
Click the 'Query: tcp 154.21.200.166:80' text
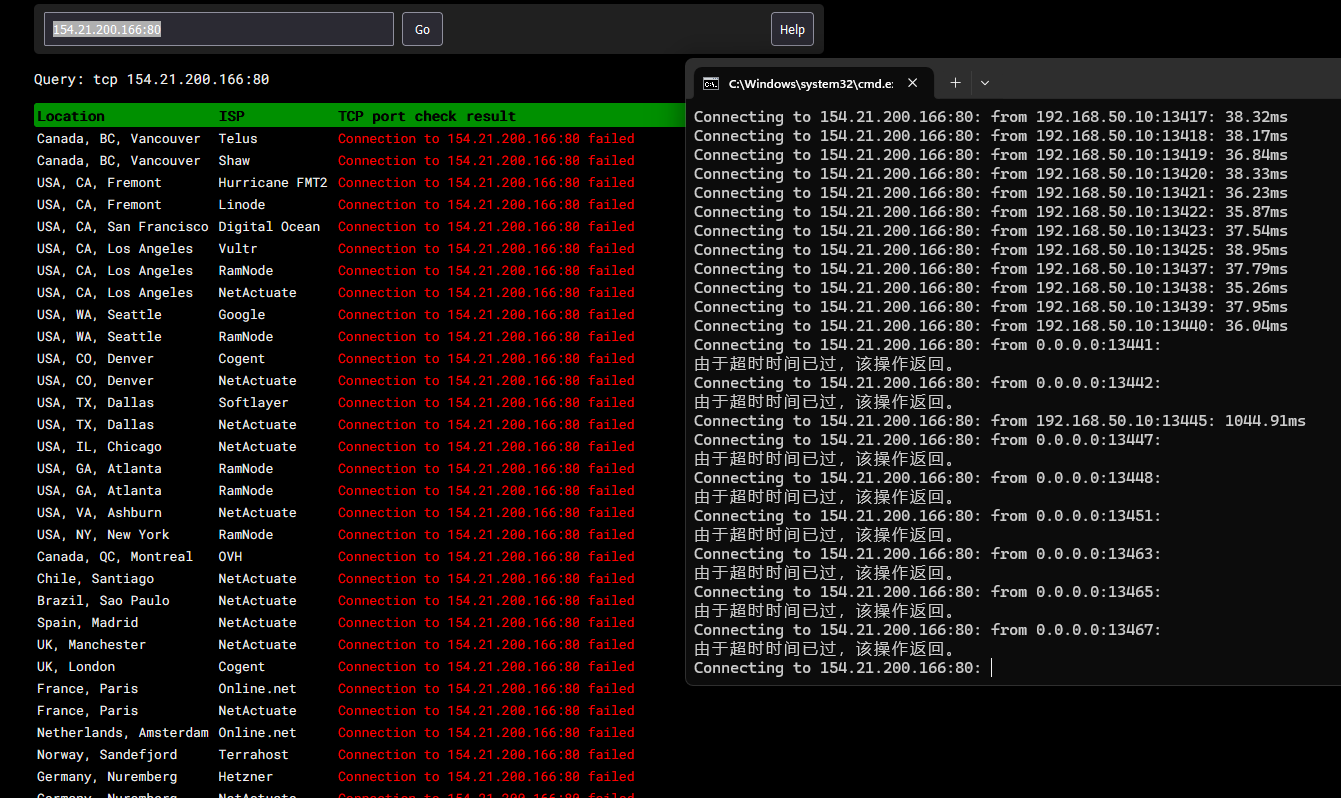click(152, 79)
